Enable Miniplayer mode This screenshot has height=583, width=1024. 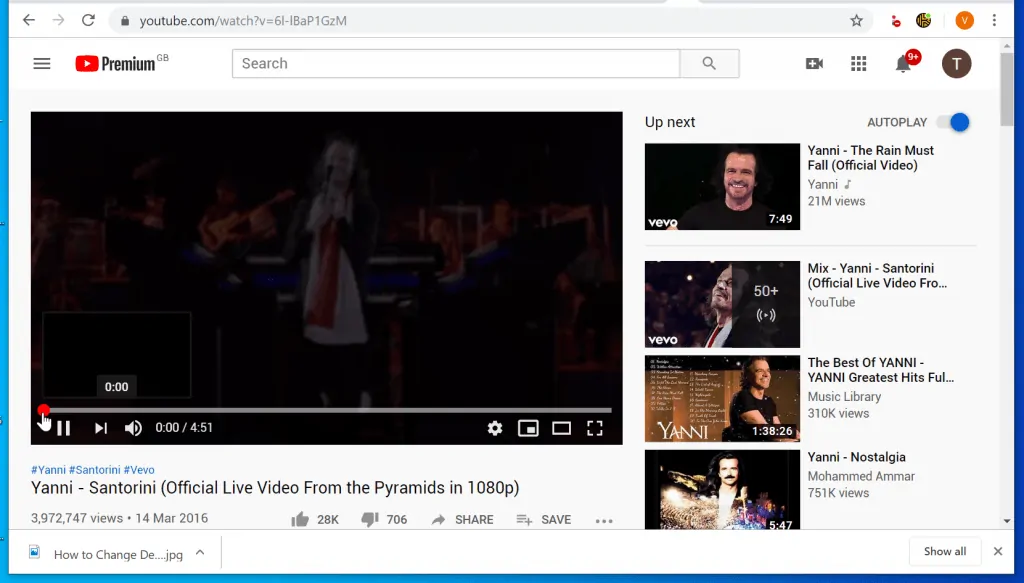[x=527, y=428]
